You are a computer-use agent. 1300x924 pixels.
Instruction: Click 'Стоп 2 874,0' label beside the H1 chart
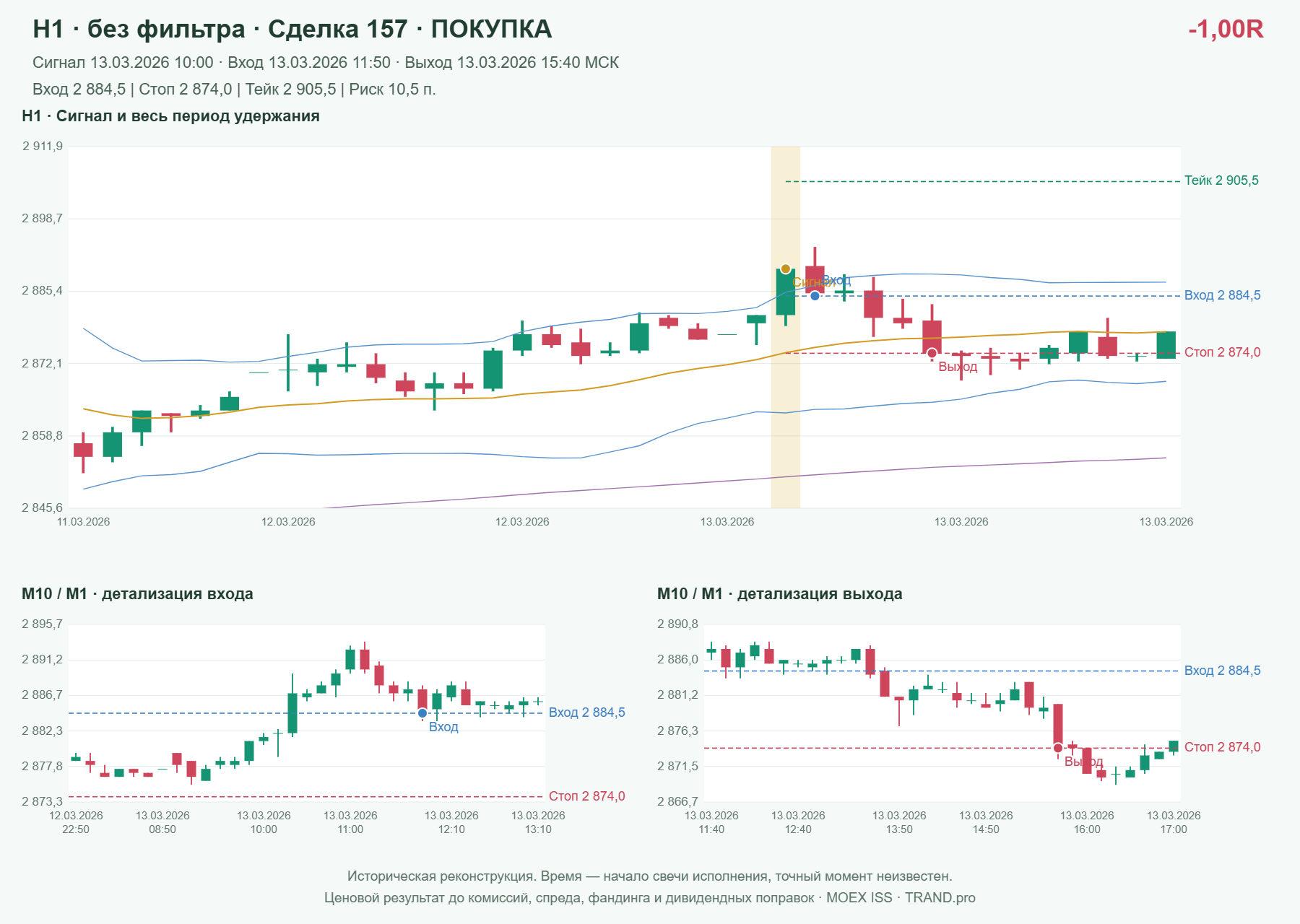(1222, 352)
